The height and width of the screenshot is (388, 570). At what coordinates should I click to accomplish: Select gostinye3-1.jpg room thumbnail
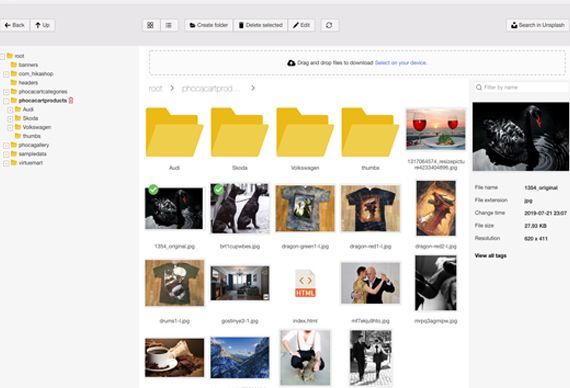coord(240,283)
